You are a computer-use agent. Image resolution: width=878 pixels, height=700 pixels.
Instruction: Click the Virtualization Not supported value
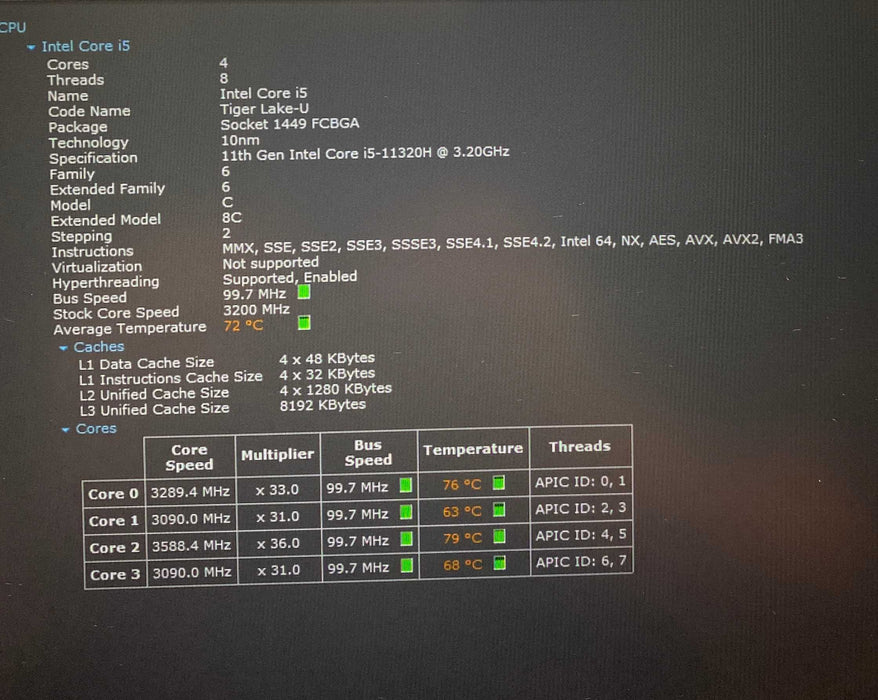[270, 263]
